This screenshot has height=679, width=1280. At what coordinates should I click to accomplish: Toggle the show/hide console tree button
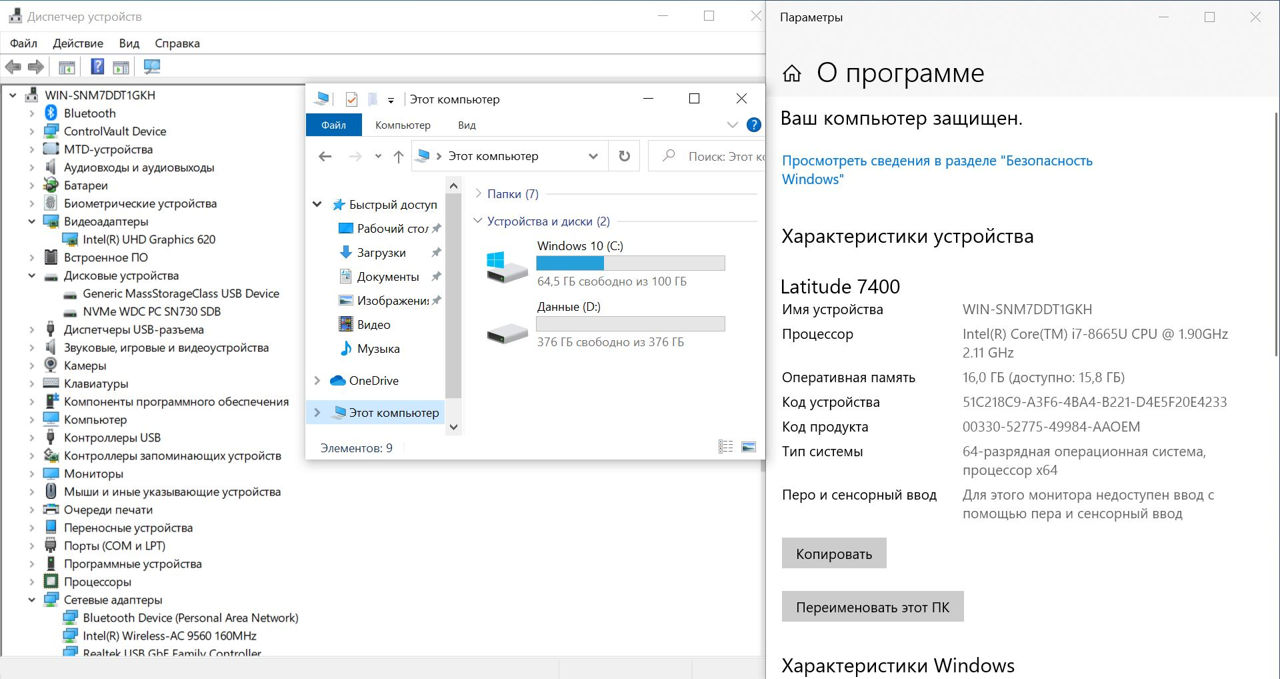point(67,67)
